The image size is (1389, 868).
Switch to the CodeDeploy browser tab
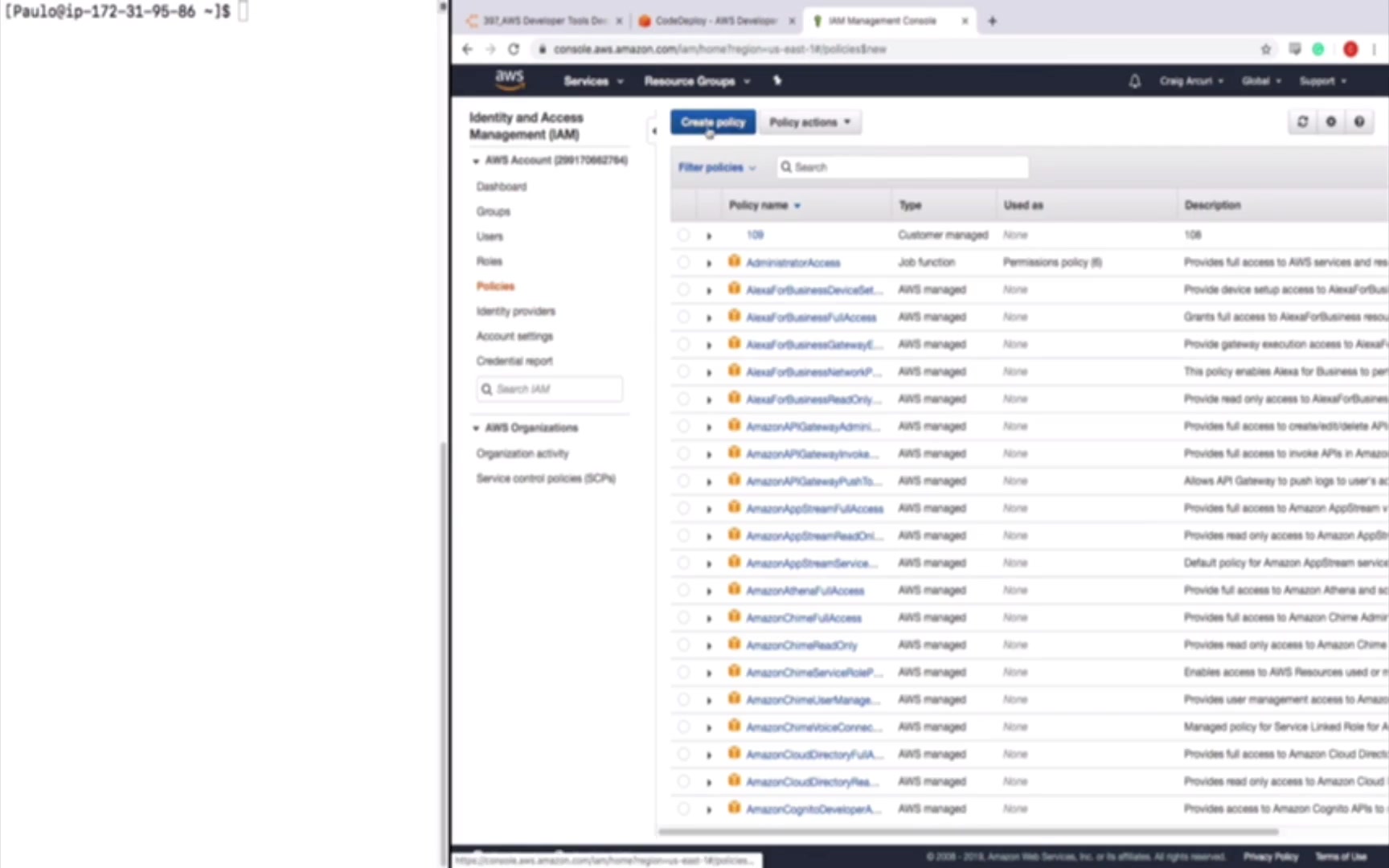tap(715, 21)
